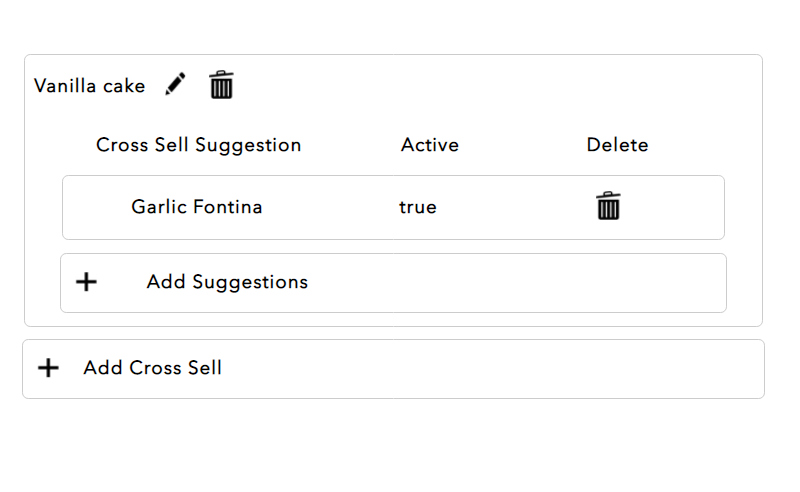Image resolution: width=800 pixels, height=492 pixels.
Task: Select the Vanilla cake cross sell card
Action: (x=393, y=190)
